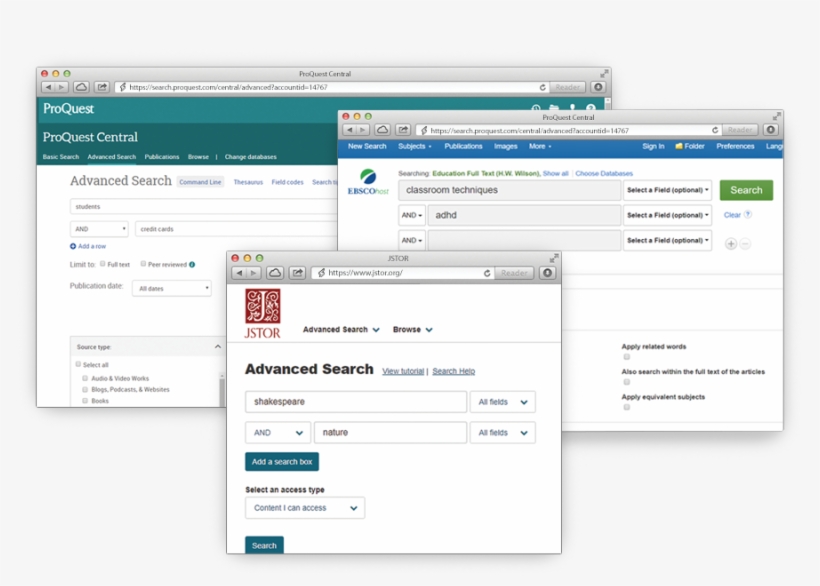Click the plus icon to add EBSCO search row

pyautogui.click(x=731, y=244)
